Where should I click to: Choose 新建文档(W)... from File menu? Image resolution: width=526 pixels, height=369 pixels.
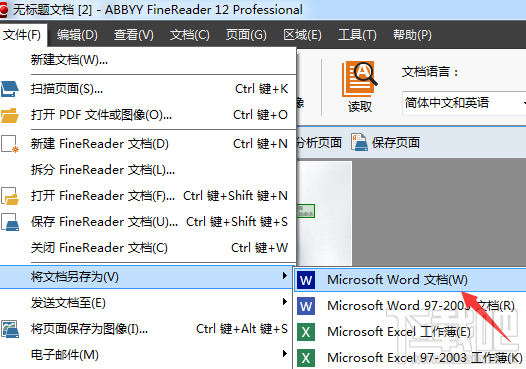[x=148, y=60]
